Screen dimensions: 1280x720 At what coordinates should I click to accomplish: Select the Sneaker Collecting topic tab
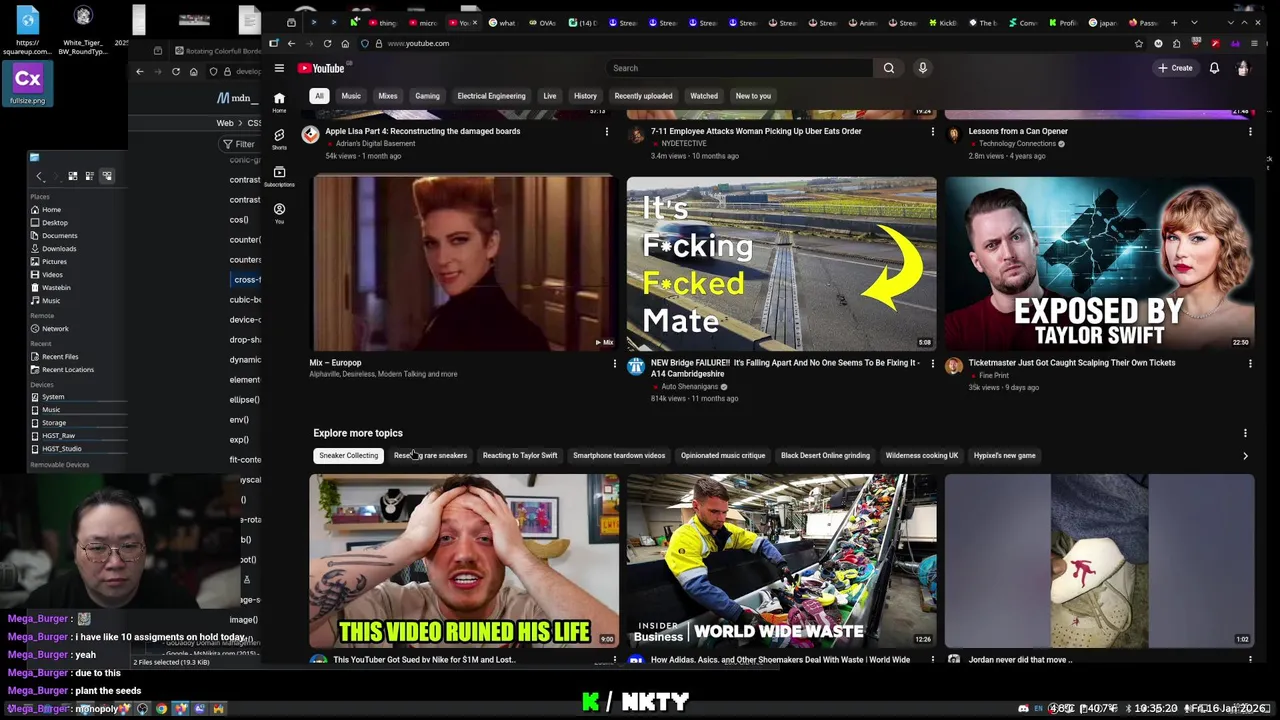pos(348,456)
